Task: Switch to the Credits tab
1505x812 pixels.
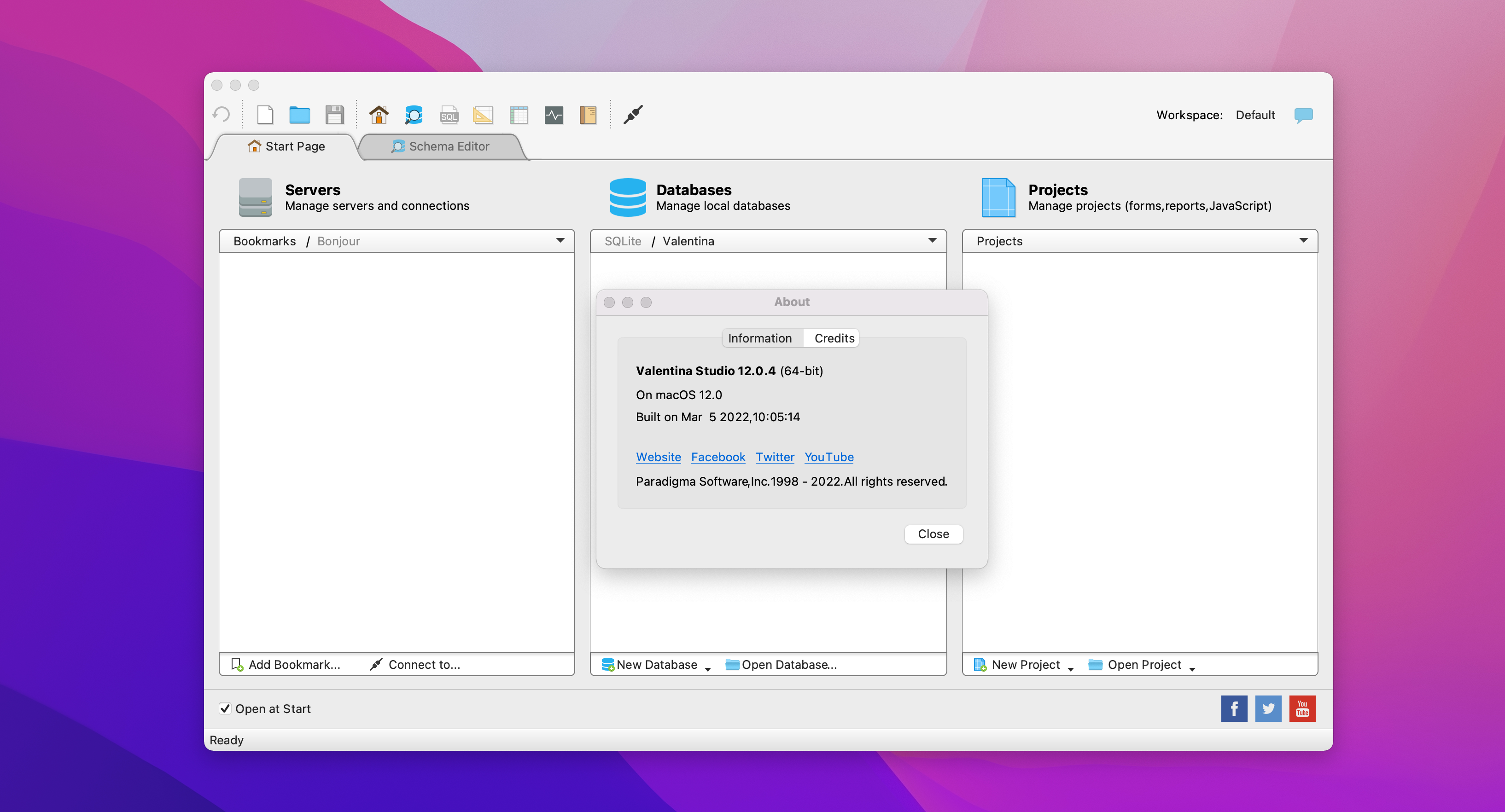Action: (834, 338)
